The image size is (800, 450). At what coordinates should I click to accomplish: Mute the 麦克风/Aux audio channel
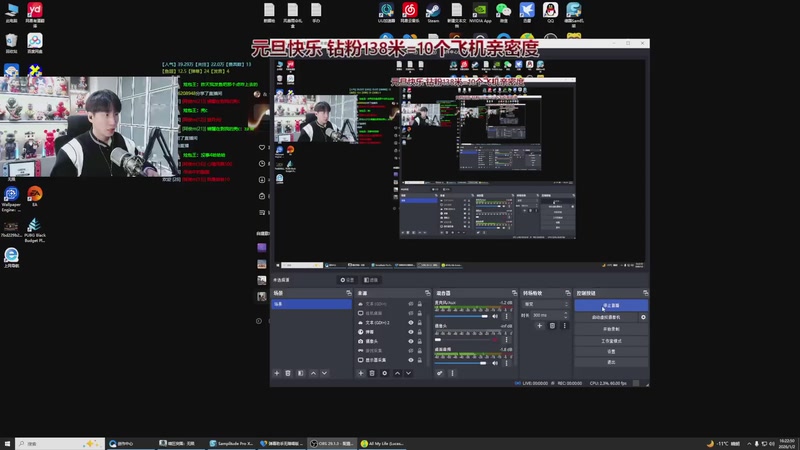pyautogui.click(x=495, y=316)
